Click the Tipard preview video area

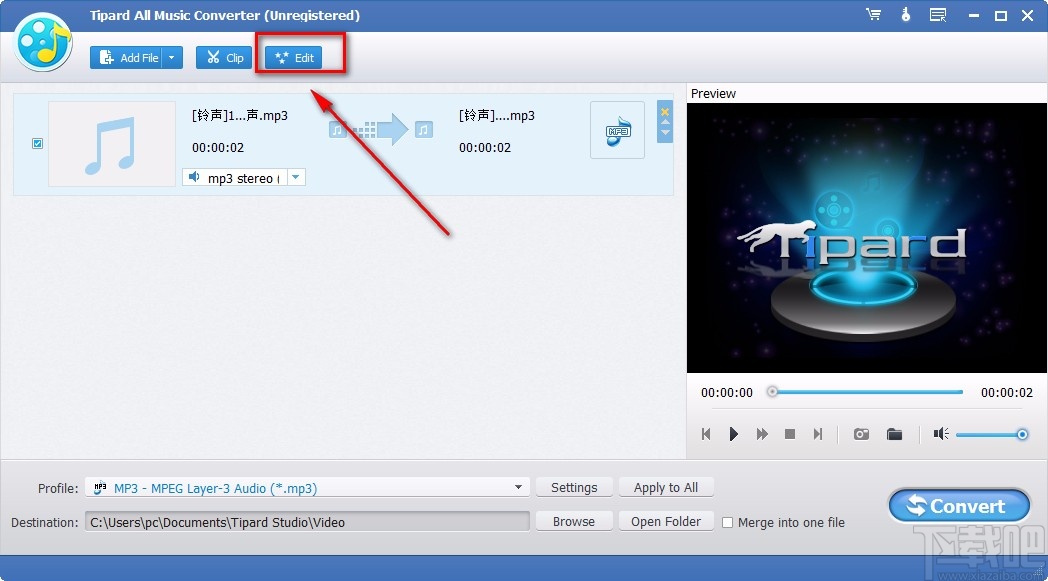(867, 237)
